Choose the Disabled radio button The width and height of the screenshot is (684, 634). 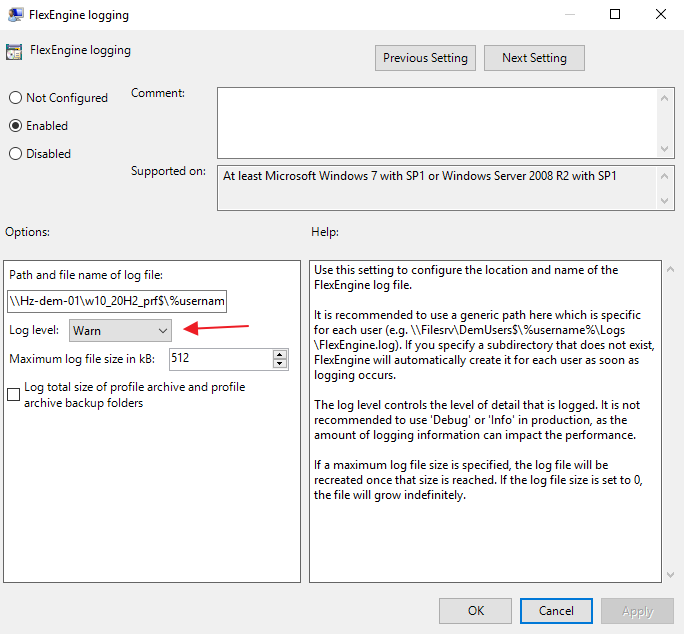(x=15, y=154)
